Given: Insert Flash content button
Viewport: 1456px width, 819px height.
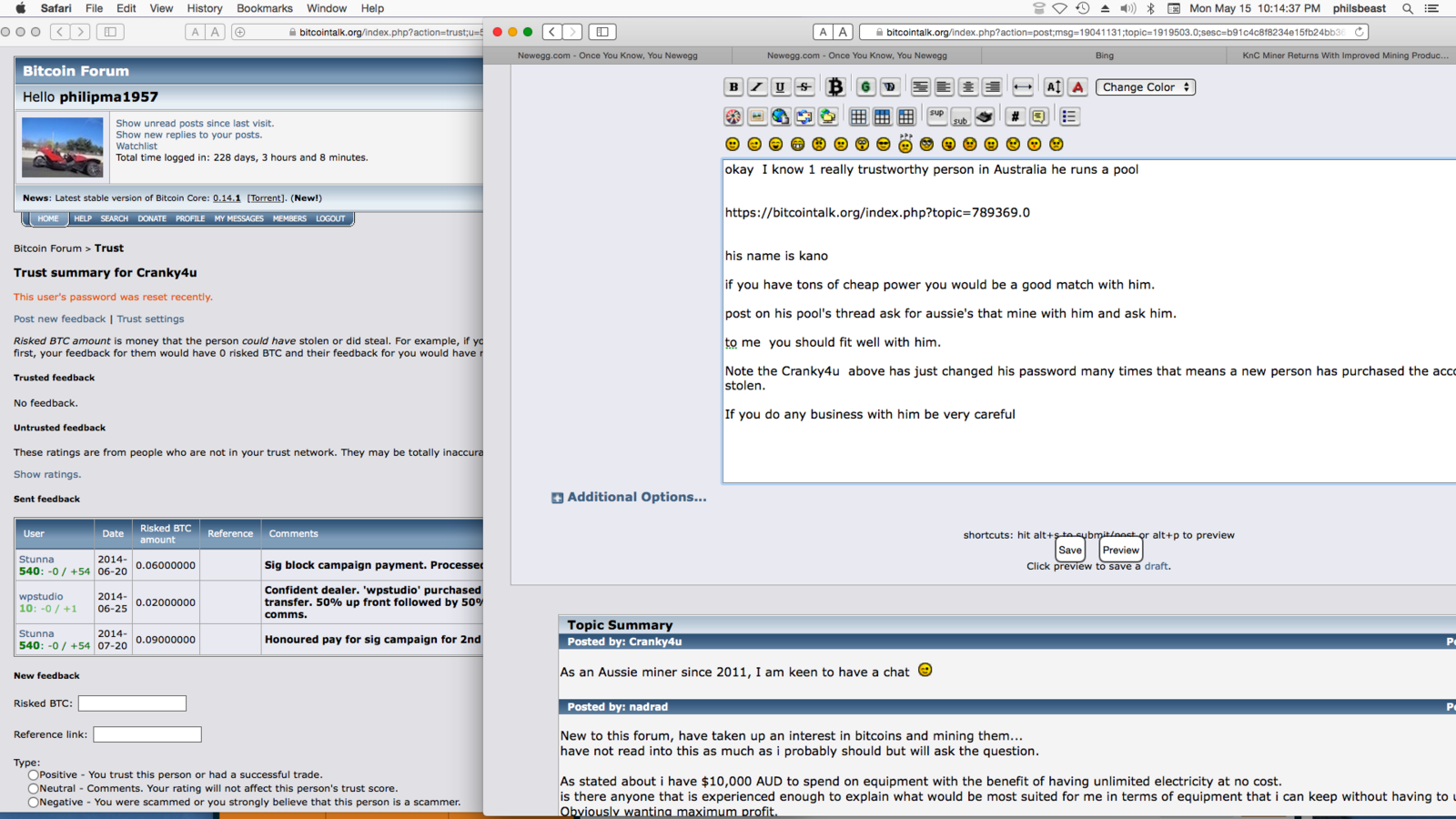Looking at the screenshot, I should point(733,116).
